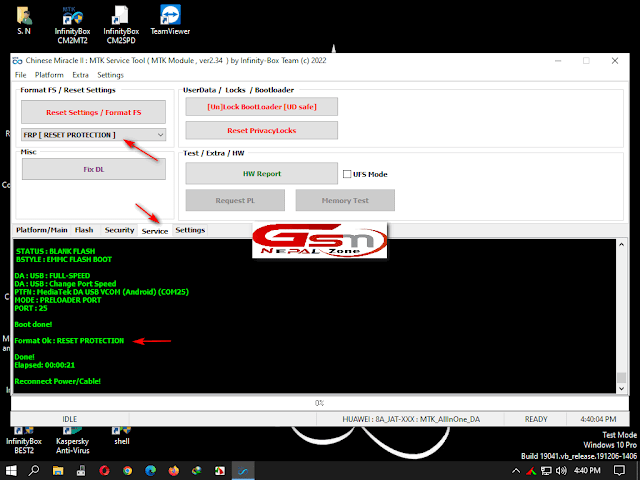Open Google Chrome from the taskbar
640x480 pixels.
[128, 471]
